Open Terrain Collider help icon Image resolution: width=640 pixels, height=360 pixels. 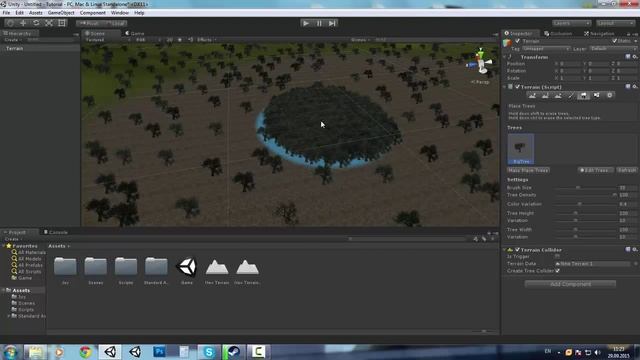628,249
